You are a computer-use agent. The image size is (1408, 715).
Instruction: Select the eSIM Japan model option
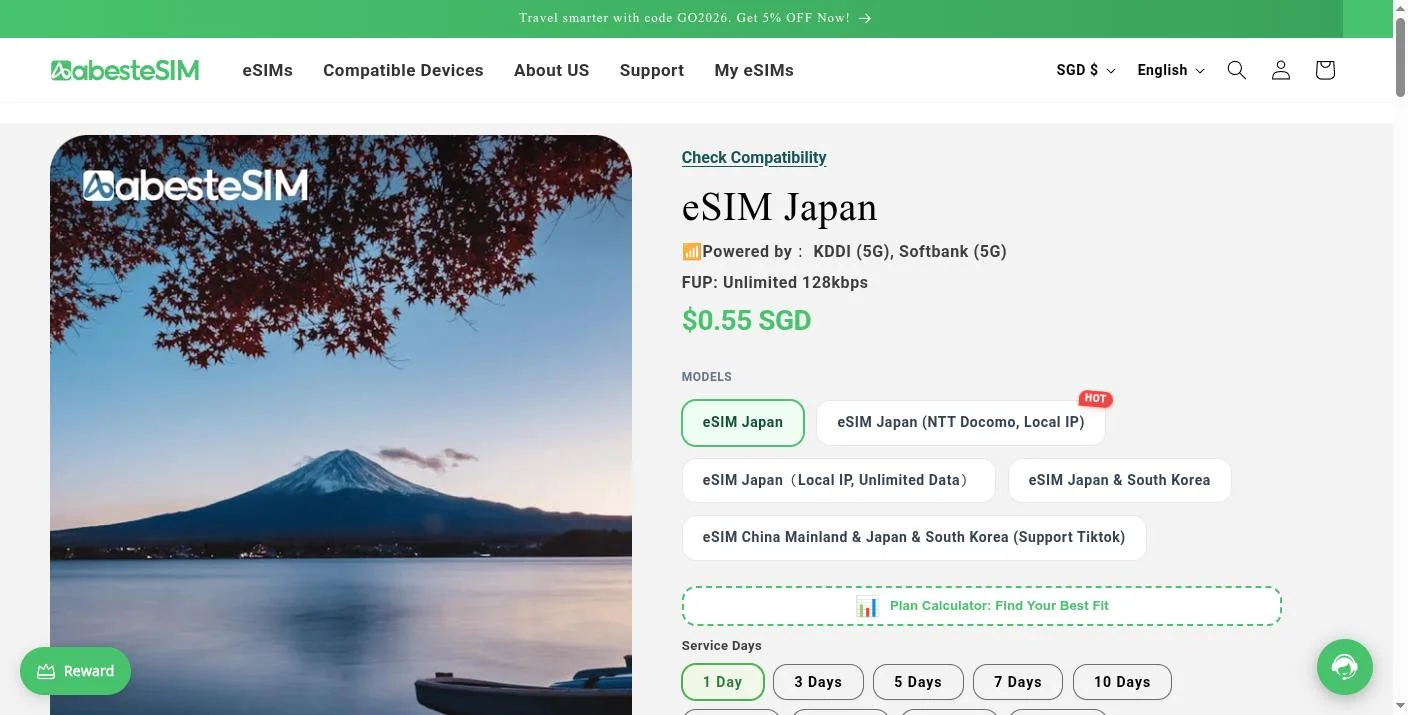[743, 423]
